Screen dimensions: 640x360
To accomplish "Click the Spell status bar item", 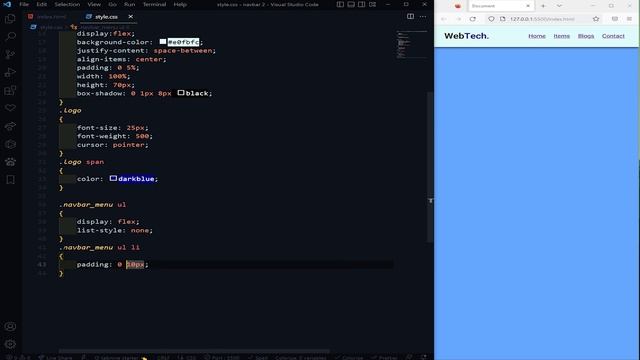I will (x=259, y=358).
